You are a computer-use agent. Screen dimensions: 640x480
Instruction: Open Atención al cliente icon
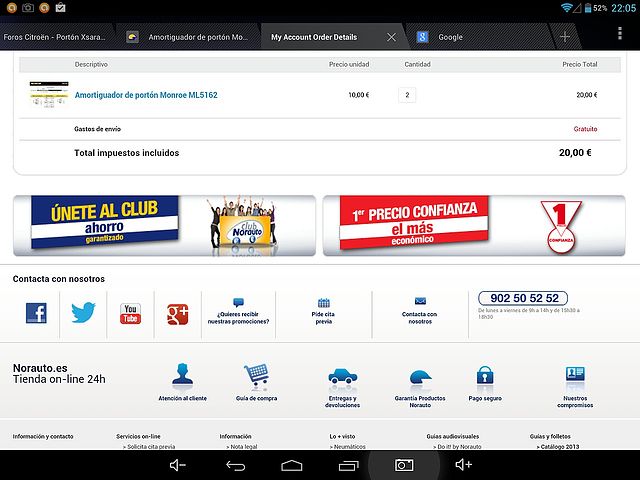coord(182,376)
